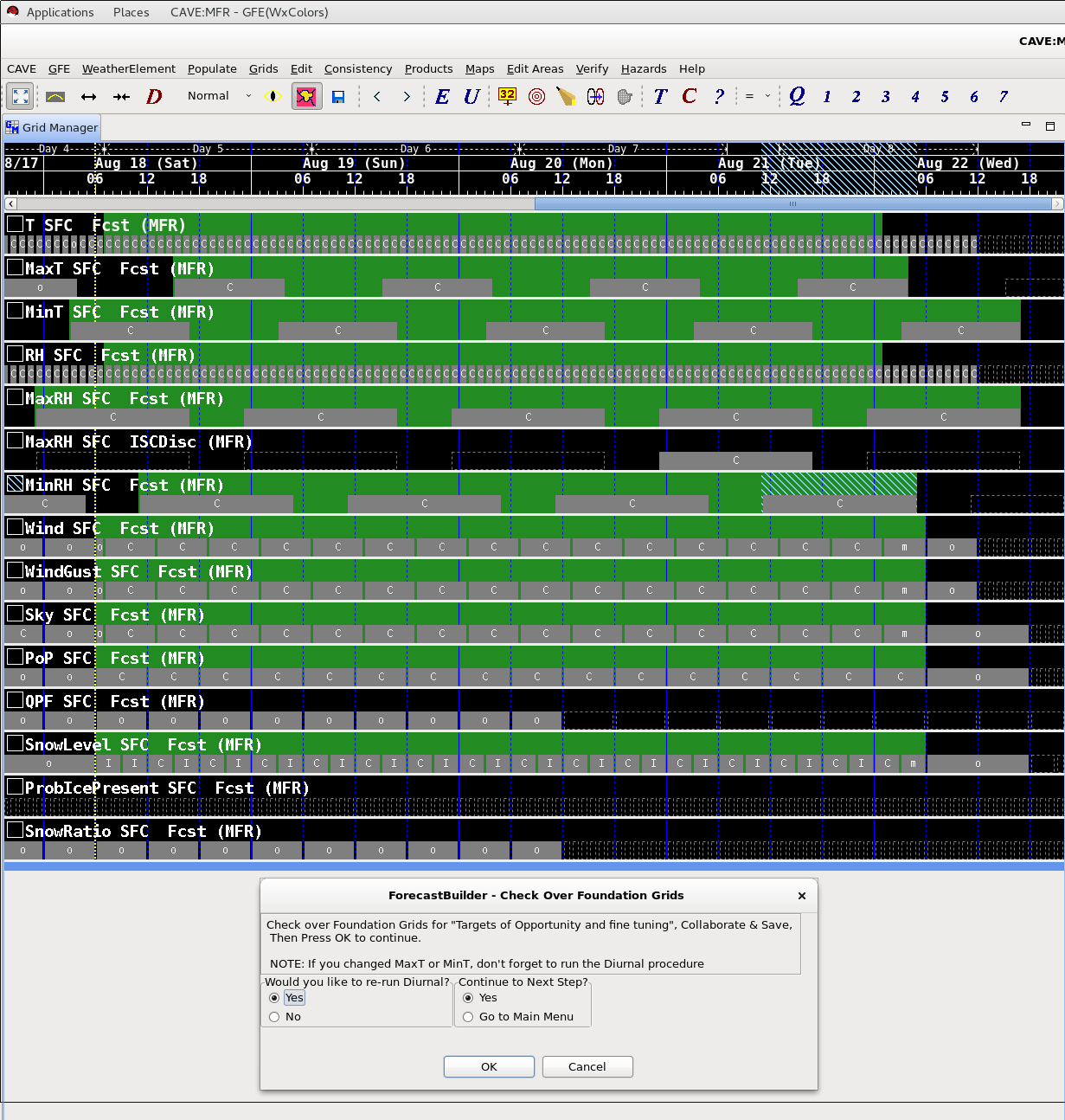Select the Grid Manager tab

point(52,127)
